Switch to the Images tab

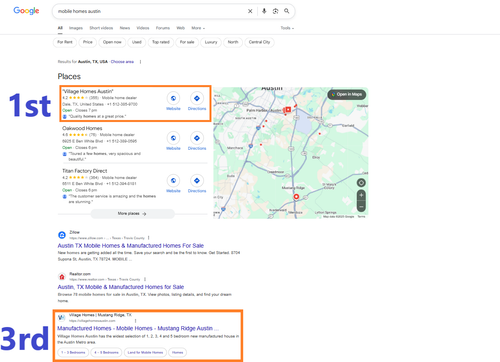pyautogui.click(x=76, y=28)
